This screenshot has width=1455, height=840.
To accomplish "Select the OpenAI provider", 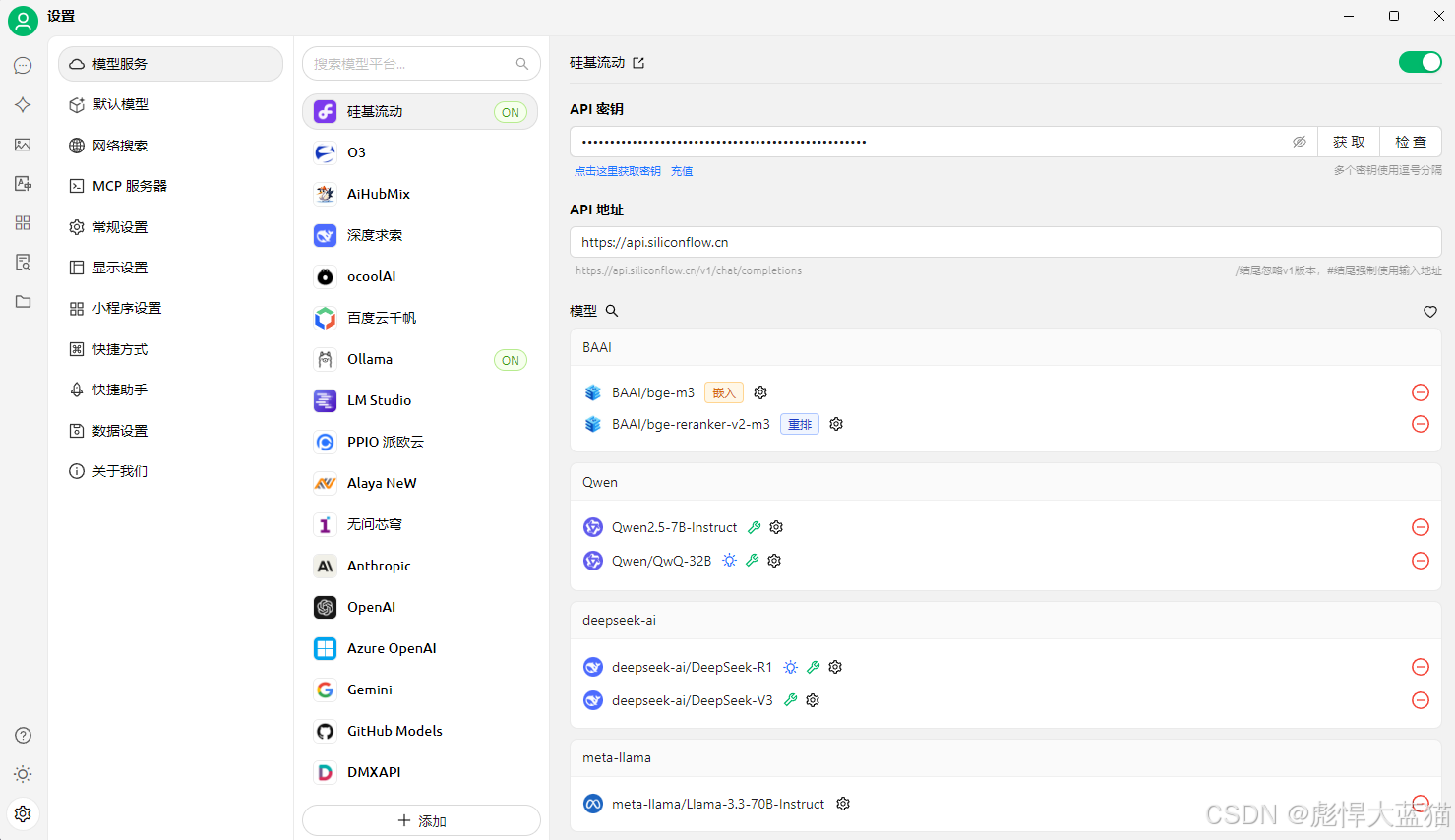I will (420, 607).
